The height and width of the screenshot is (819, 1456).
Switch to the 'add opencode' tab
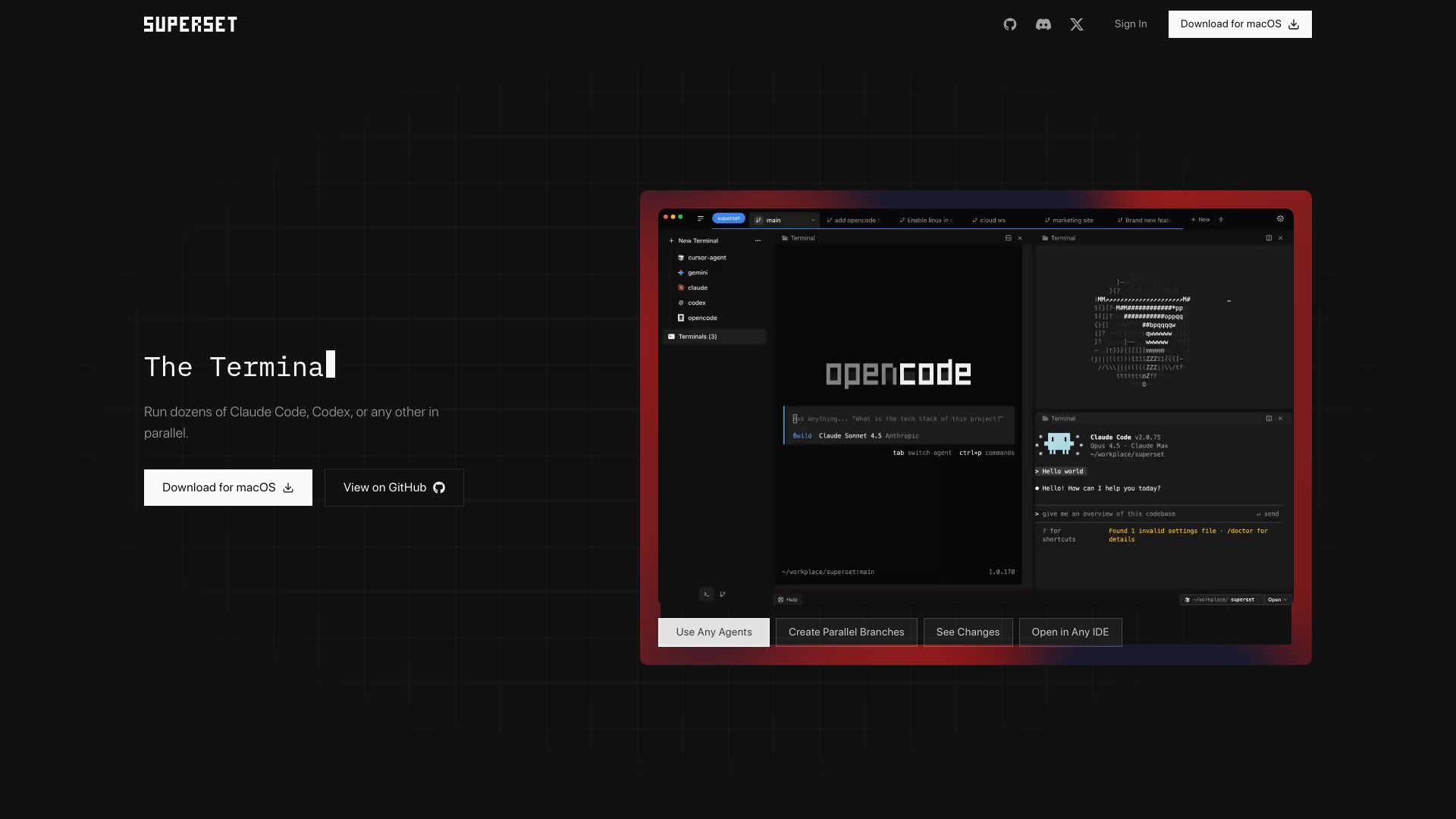click(x=853, y=221)
